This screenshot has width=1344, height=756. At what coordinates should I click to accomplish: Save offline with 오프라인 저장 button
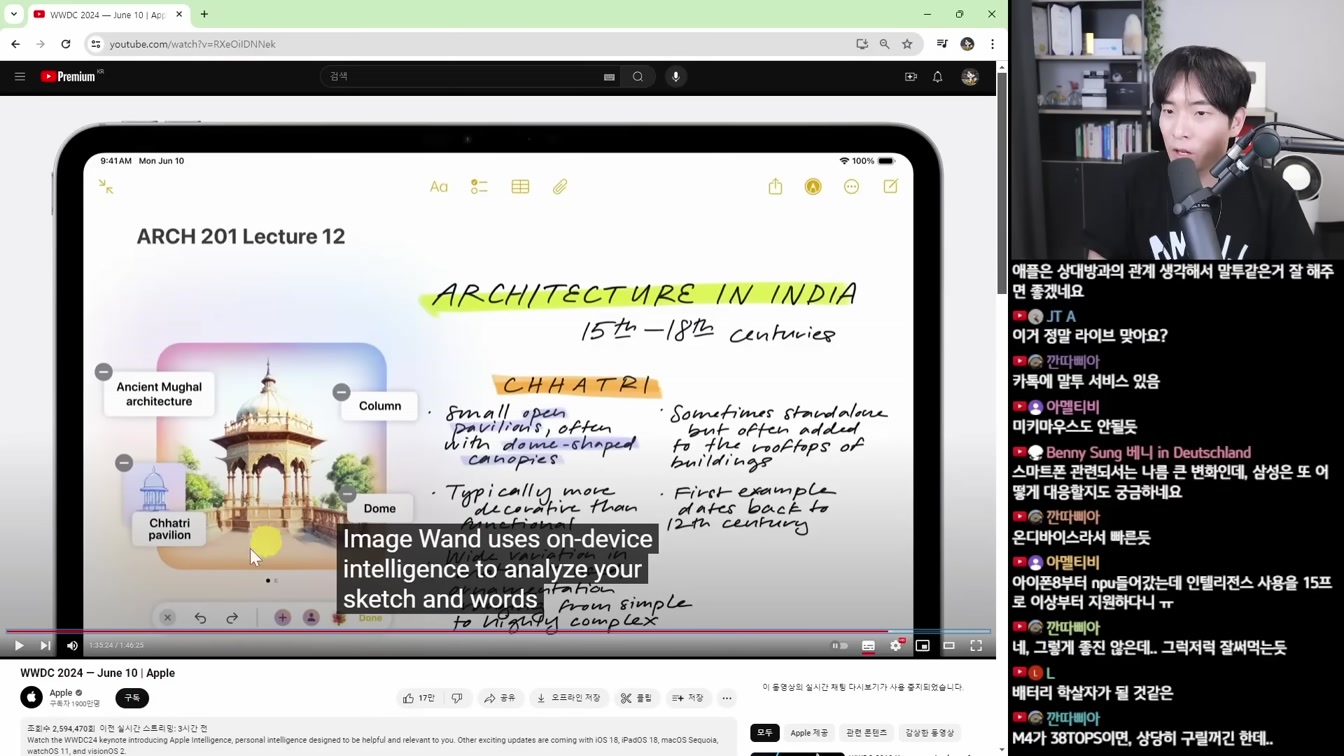[568, 698]
